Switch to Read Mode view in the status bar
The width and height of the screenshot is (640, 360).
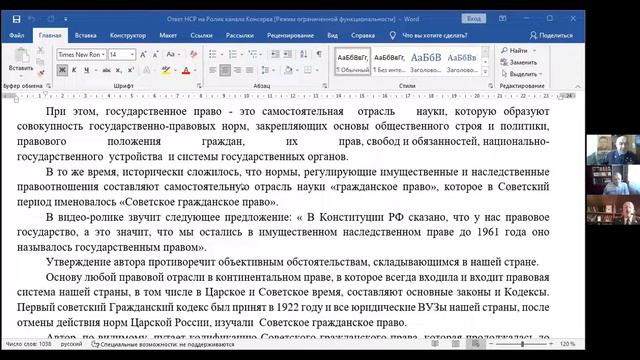point(435,344)
